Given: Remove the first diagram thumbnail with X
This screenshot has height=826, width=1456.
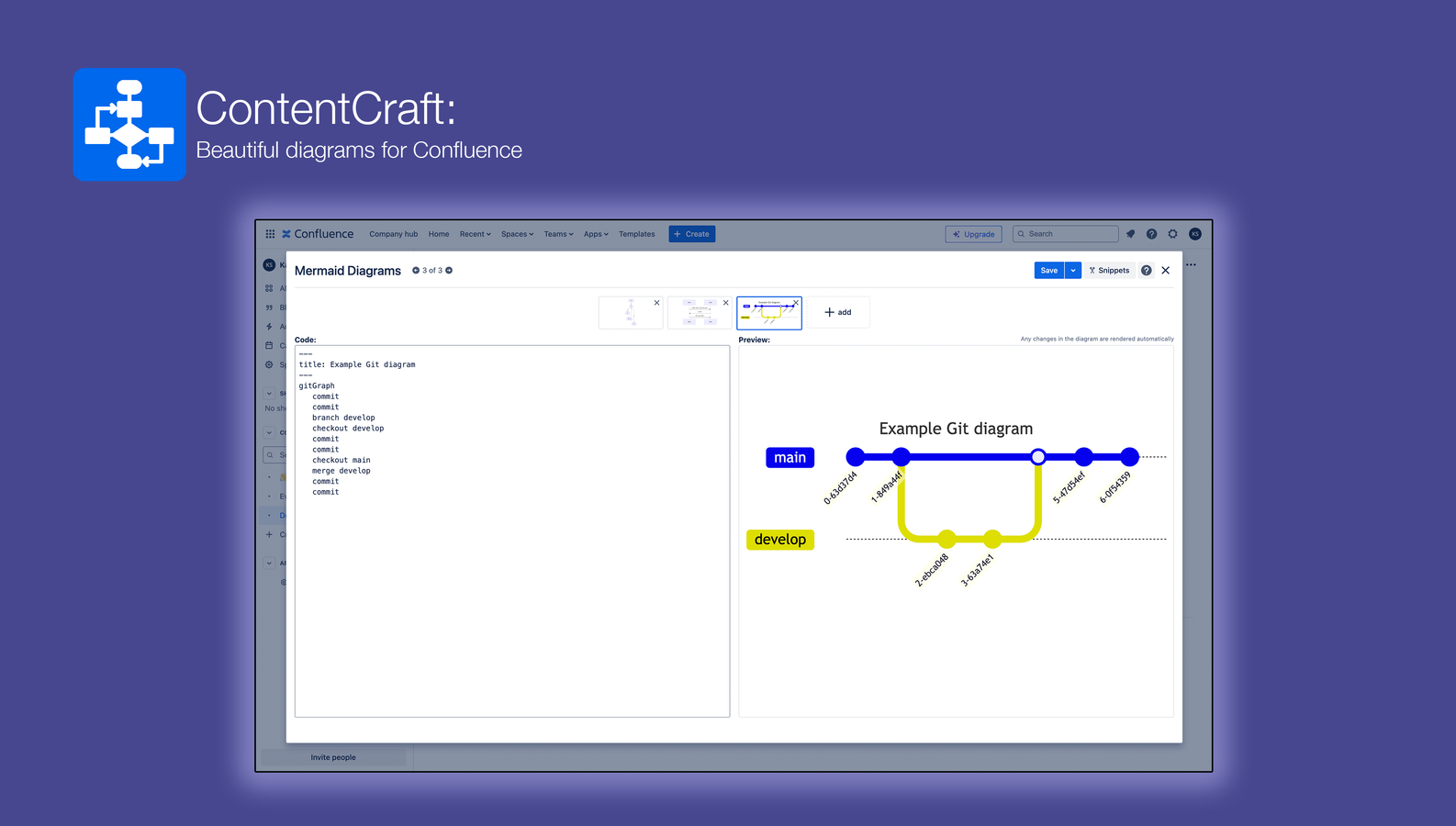Looking at the screenshot, I should [656, 303].
